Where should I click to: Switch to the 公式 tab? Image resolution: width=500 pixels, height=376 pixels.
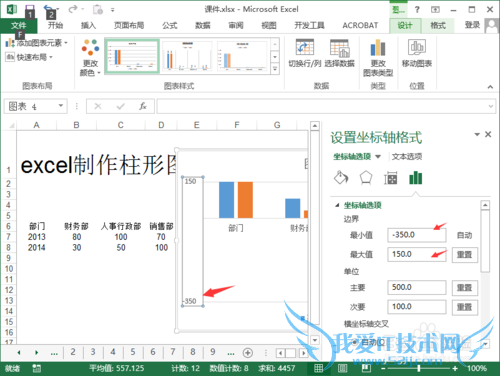click(170, 25)
